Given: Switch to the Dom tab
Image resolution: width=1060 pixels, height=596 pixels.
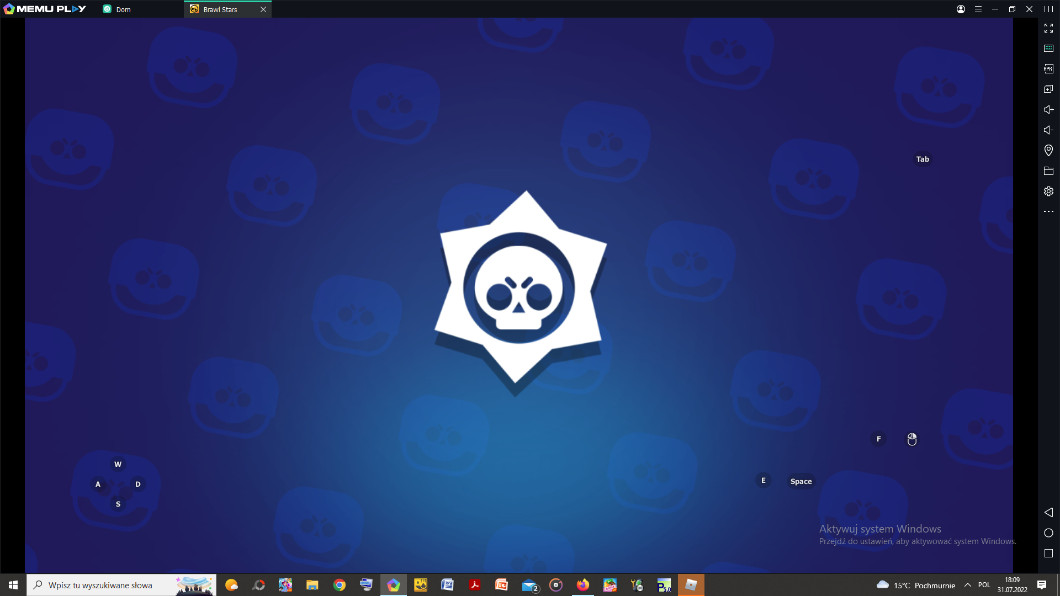Looking at the screenshot, I should 123,9.
